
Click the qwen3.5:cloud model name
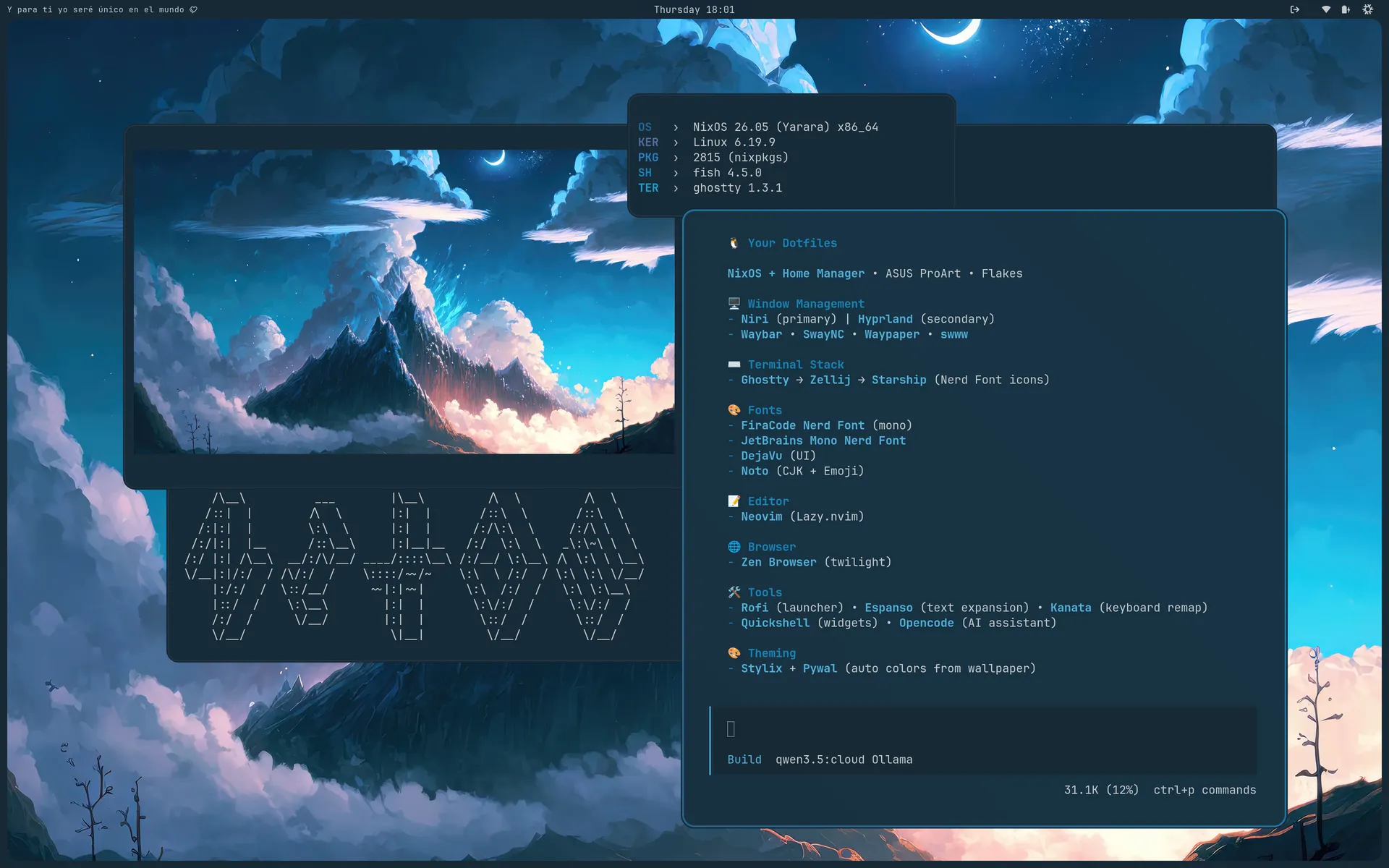pyautogui.click(x=820, y=759)
